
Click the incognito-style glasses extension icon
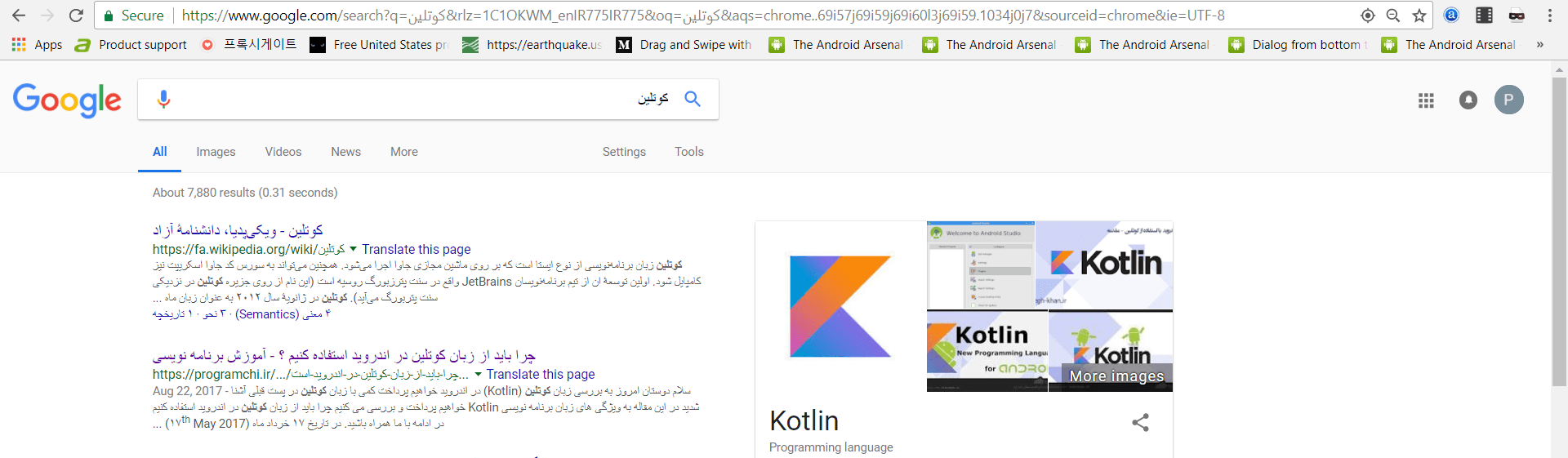[x=1517, y=15]
